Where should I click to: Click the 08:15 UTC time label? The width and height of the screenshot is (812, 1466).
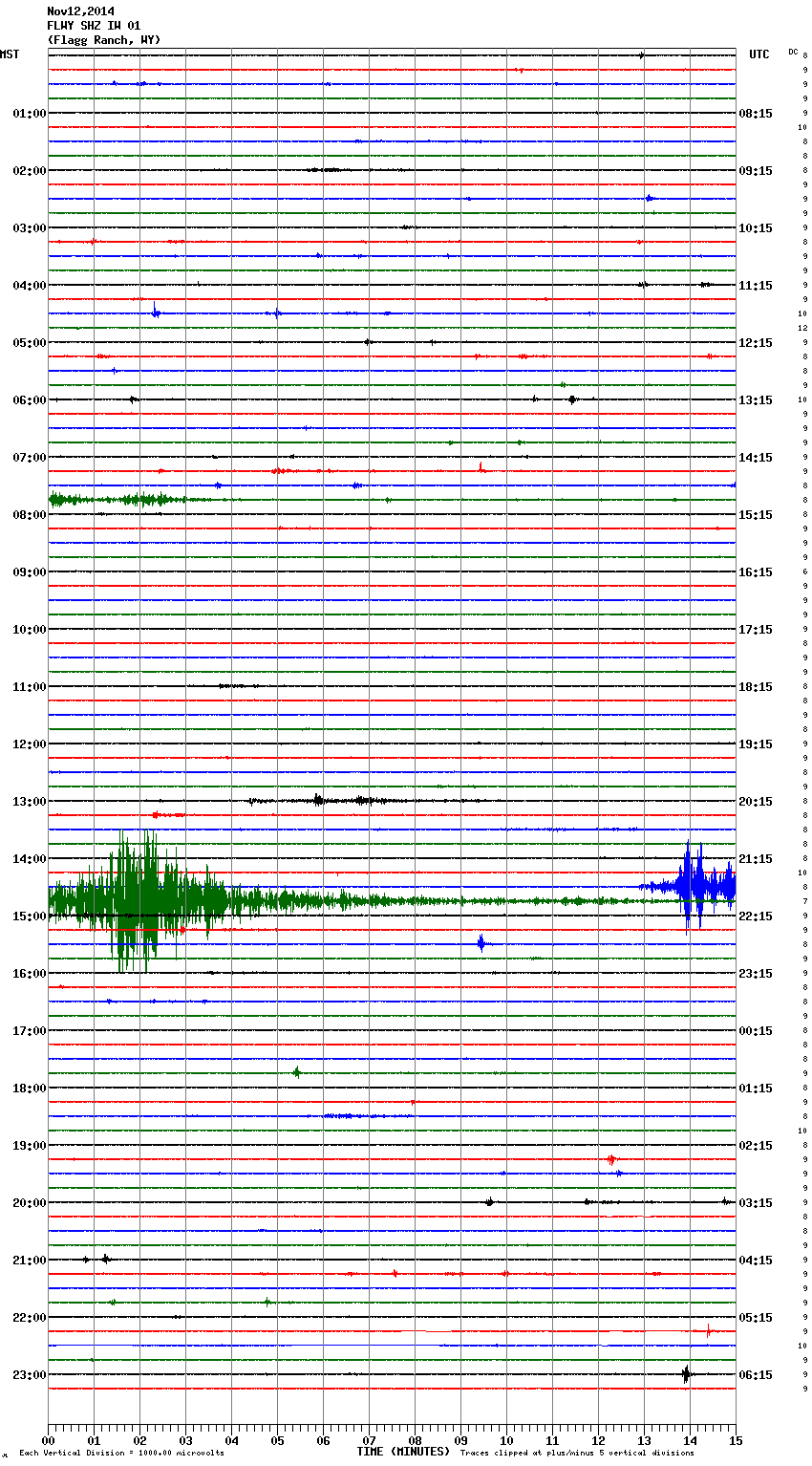tap(756, 114)
